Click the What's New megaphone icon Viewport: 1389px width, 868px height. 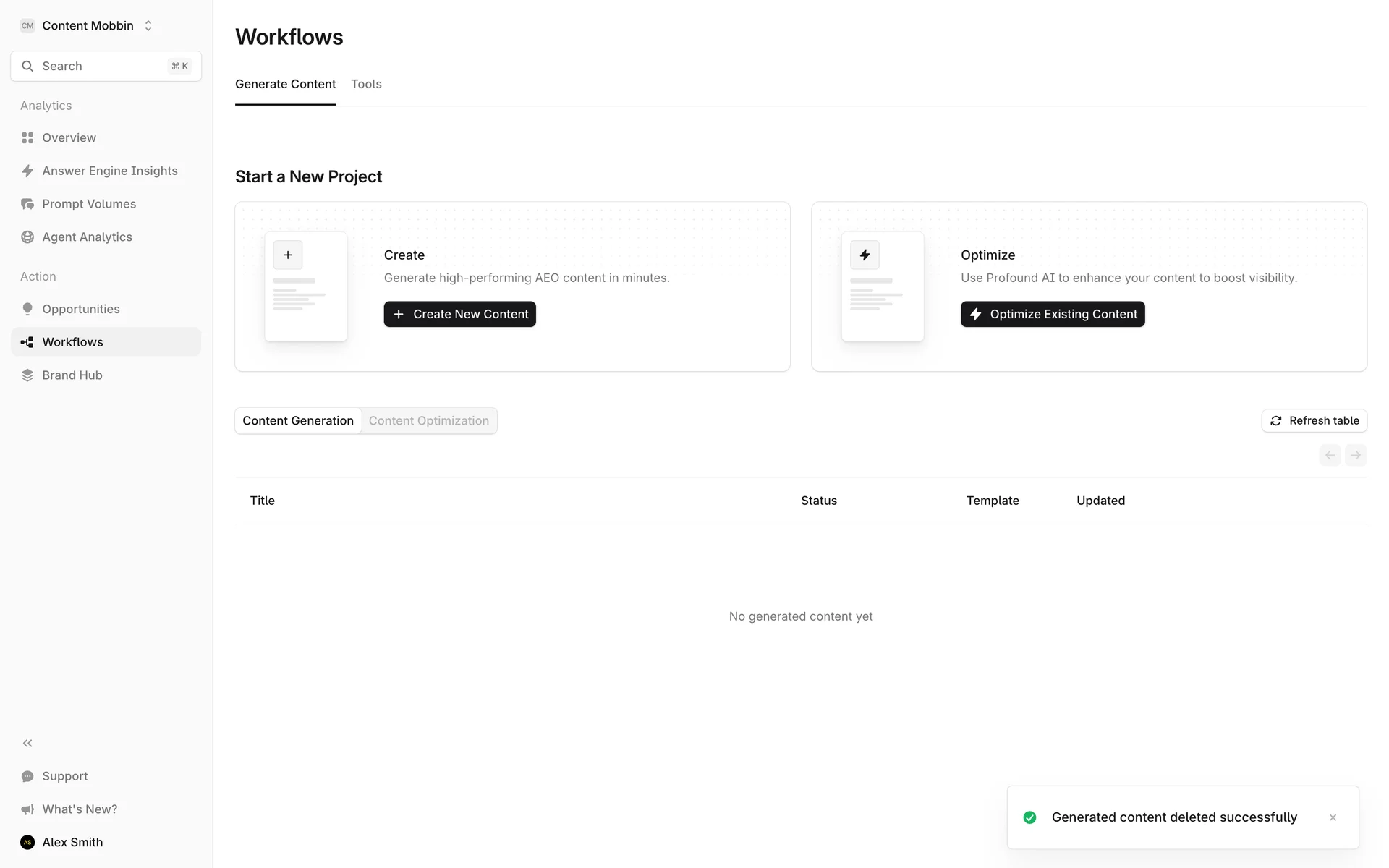coord(27,809)
